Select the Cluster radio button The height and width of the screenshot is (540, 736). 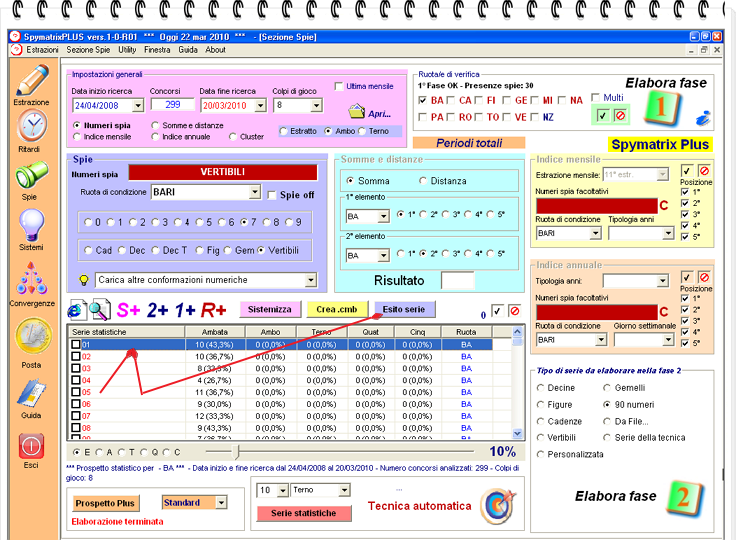[x=233, y=137]
